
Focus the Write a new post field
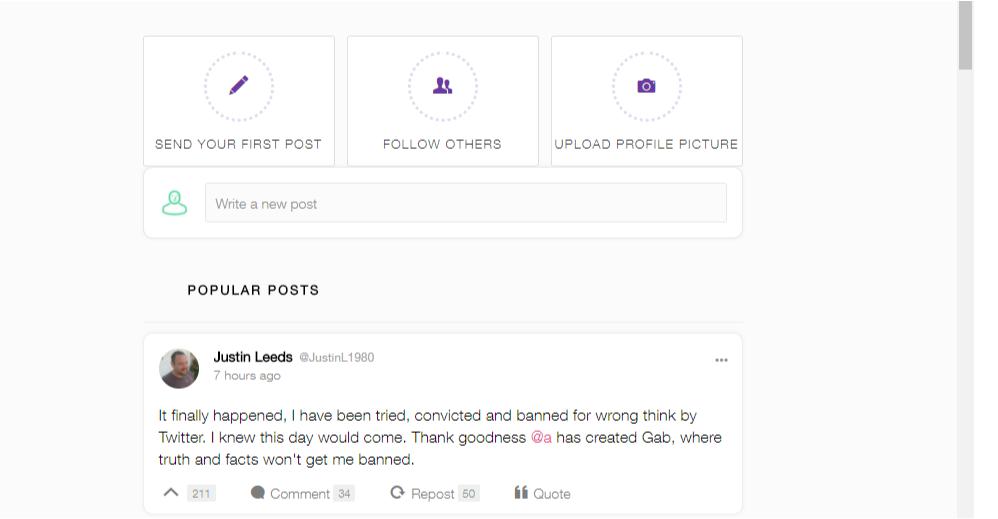point(465,203)
